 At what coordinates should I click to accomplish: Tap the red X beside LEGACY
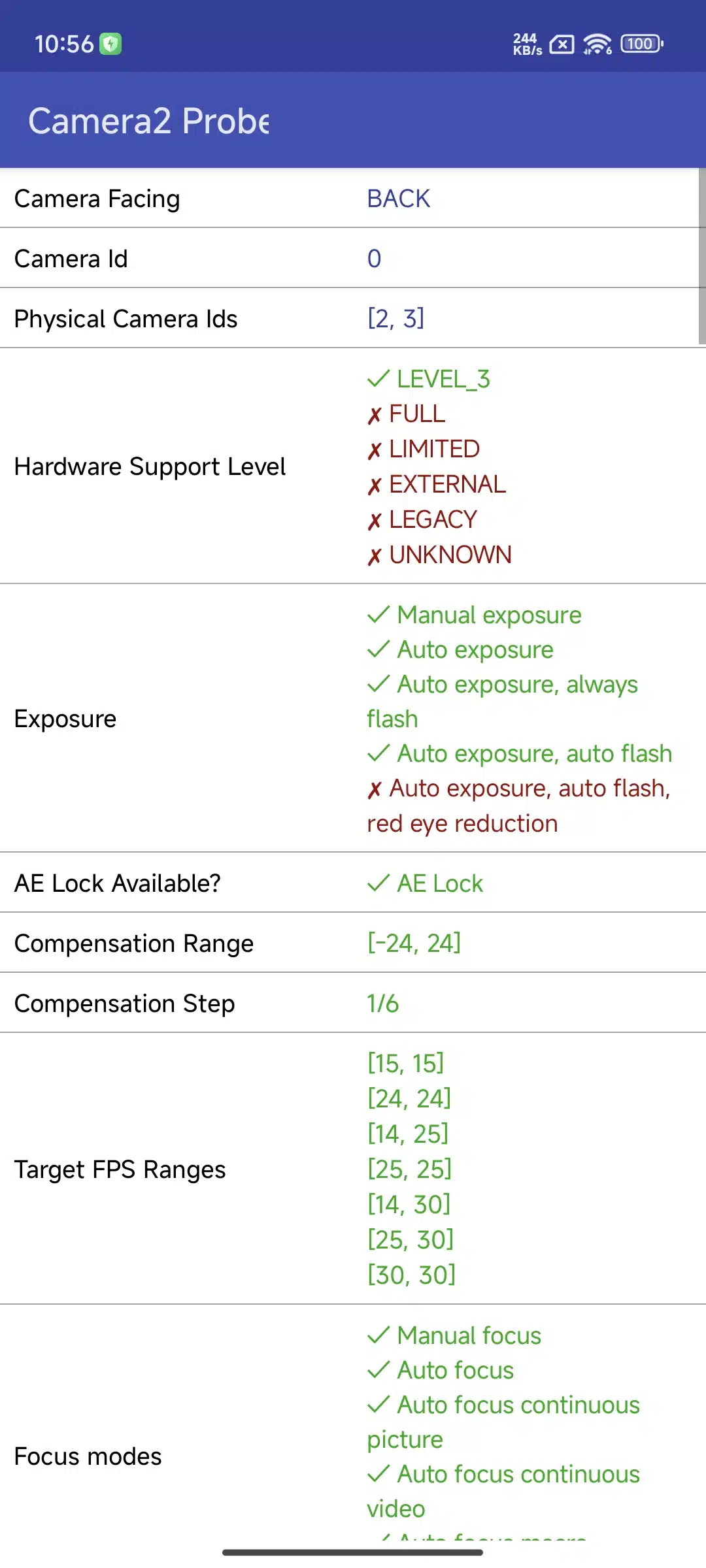[x=375, y=521]
